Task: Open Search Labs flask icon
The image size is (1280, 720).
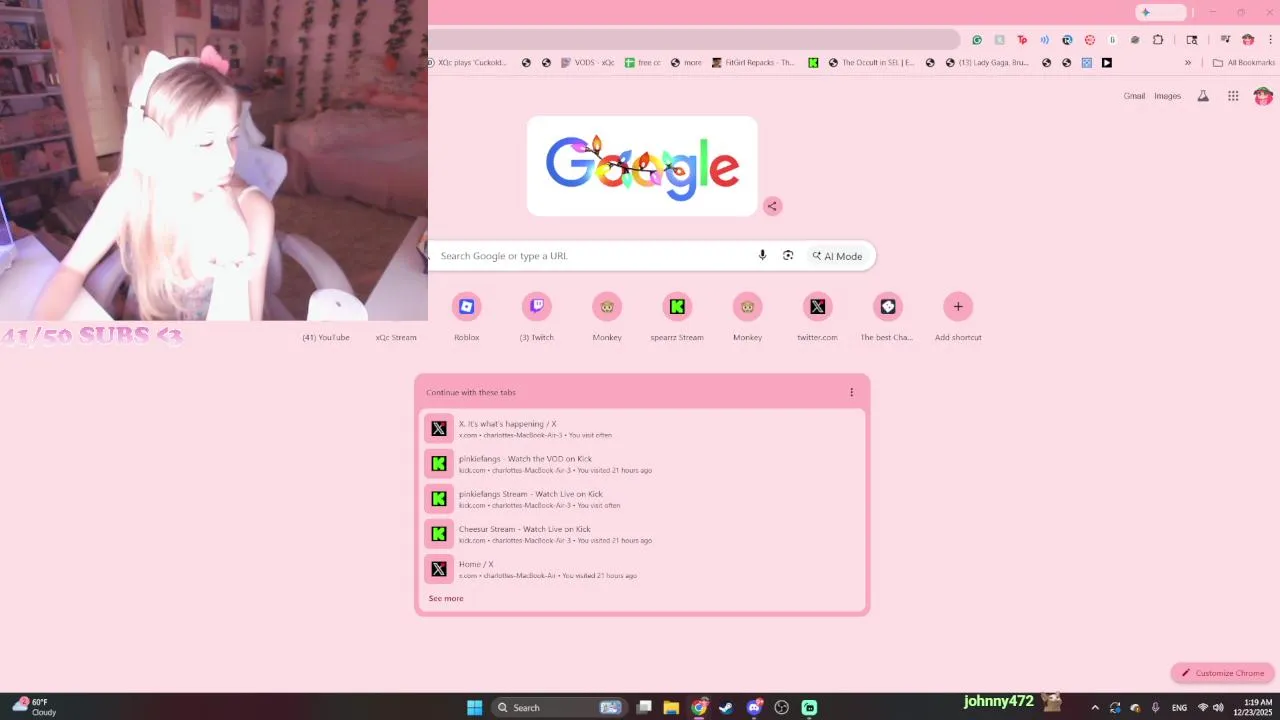Action: 1203,96
